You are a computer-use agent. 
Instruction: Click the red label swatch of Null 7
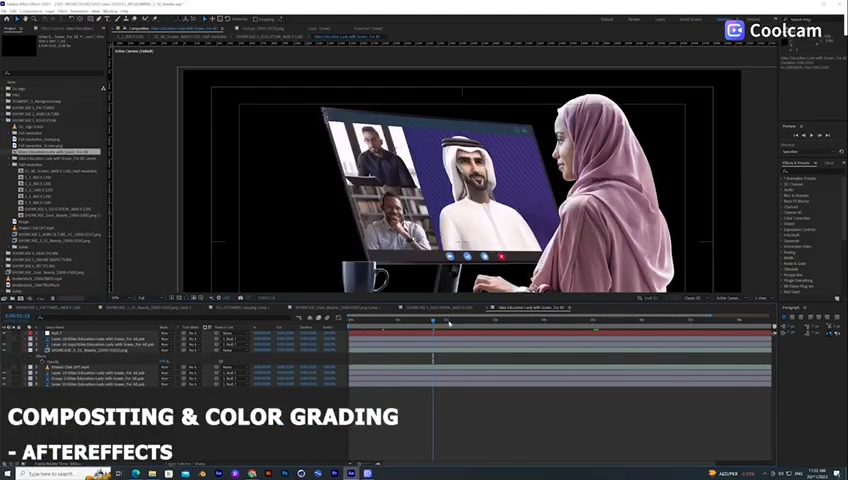30,333
